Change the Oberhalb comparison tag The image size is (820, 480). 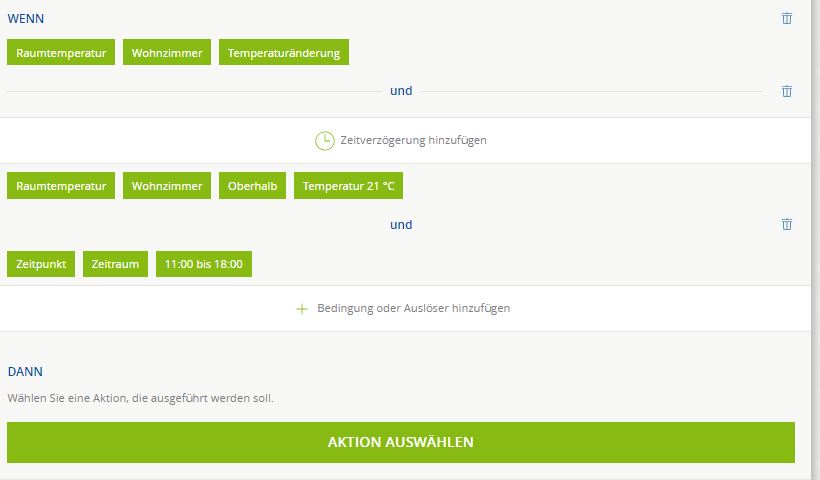pyautogui.click(x=252, y=186)
